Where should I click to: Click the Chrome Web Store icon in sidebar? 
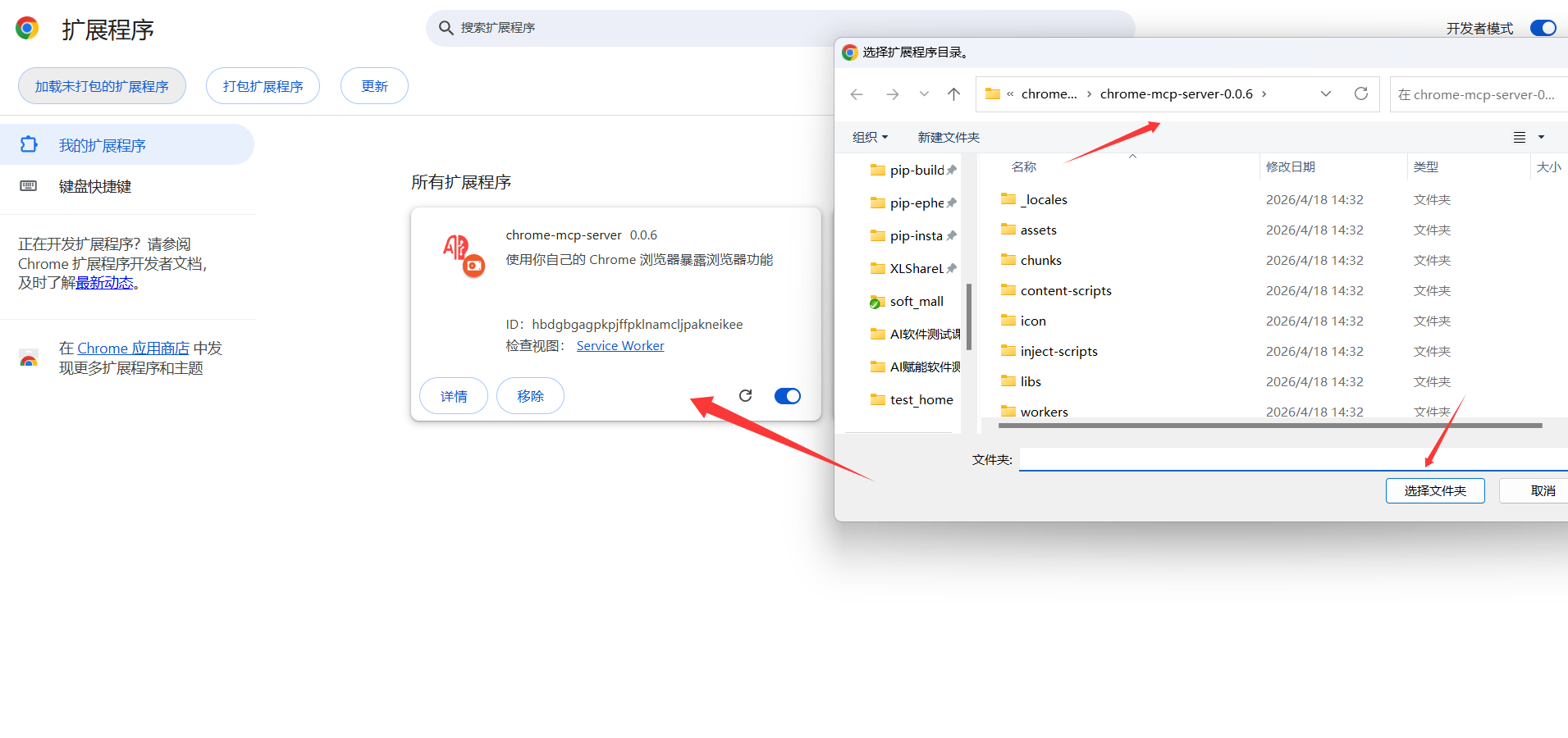(29, 358)
